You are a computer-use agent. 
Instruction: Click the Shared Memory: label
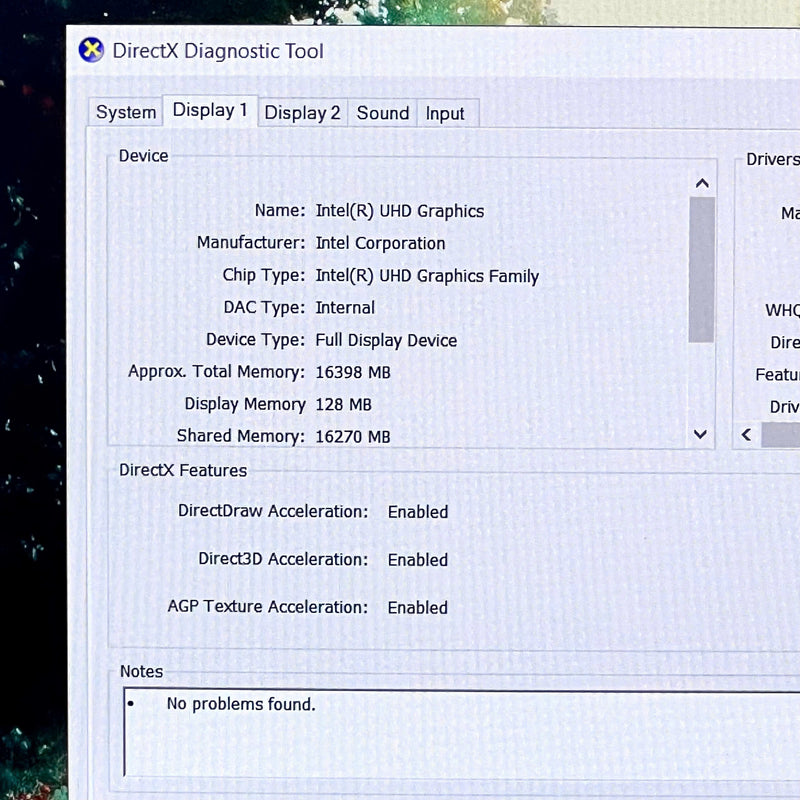[x=241, y=436]
